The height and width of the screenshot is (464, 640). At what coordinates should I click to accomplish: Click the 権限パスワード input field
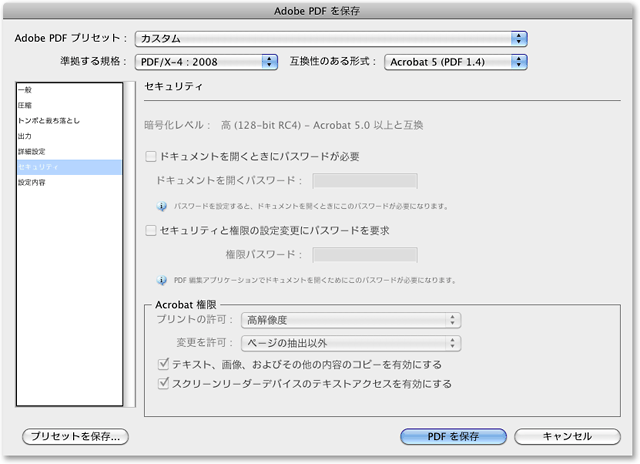coord(365,254)
